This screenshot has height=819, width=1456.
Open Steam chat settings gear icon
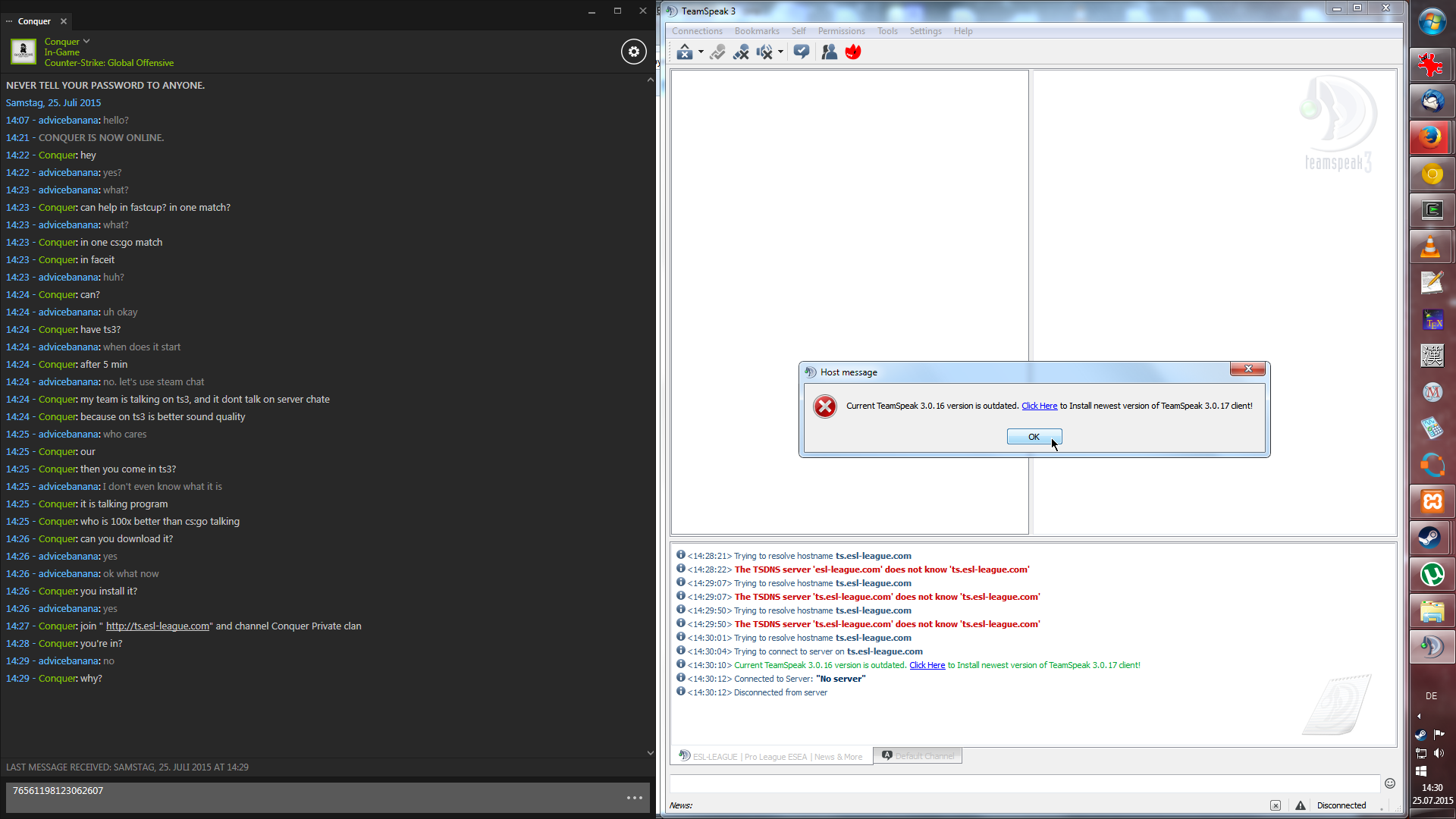[634, 52]
